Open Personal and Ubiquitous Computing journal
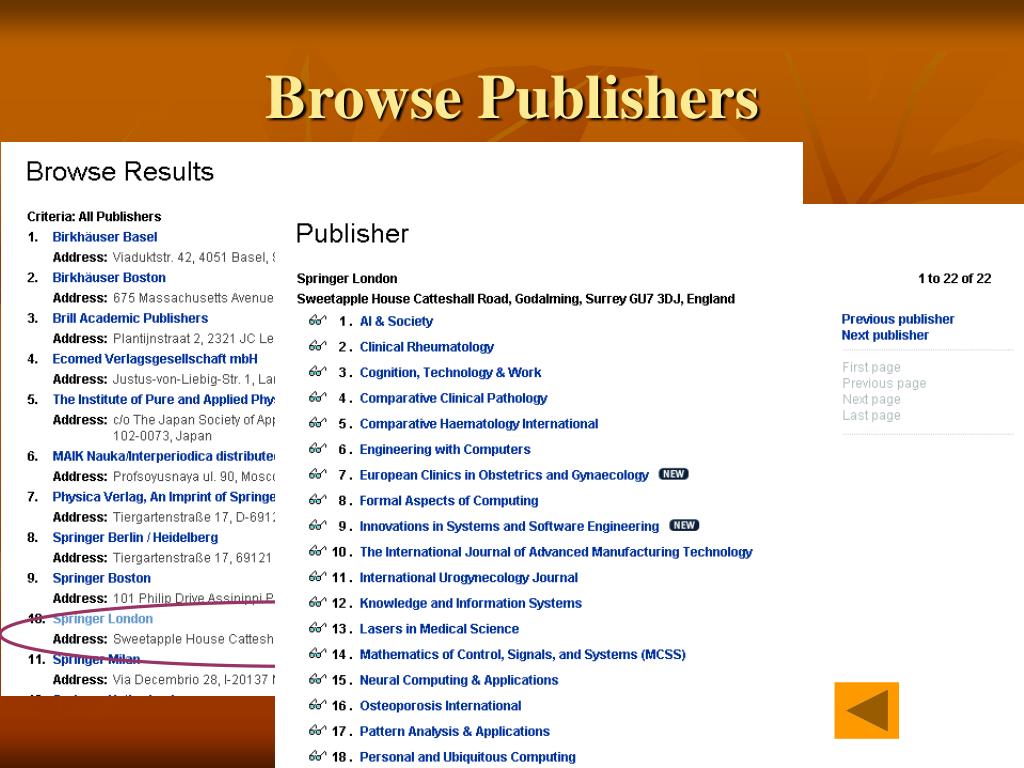 point(468,757)
